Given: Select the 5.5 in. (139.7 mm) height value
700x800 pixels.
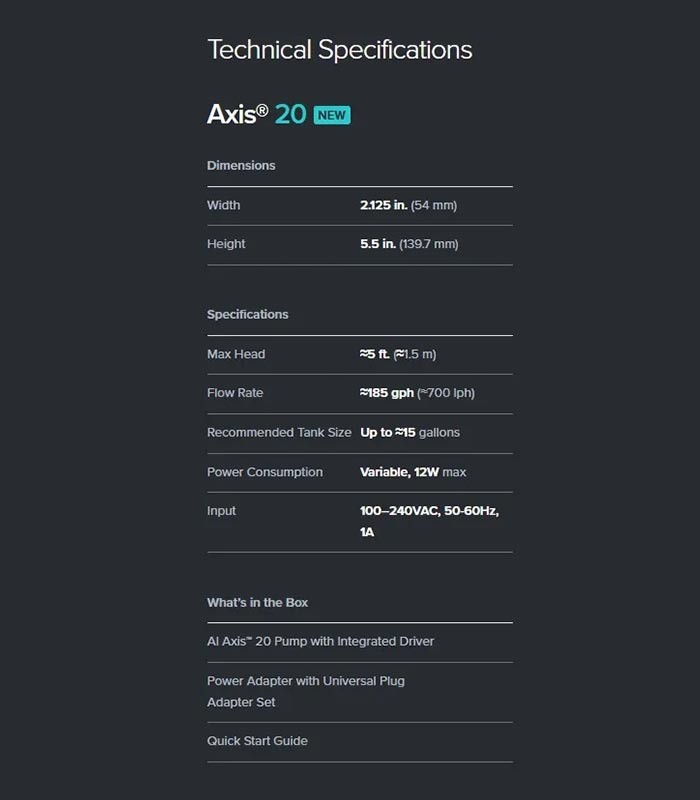Looking at the screenshot, I should (x=409, y=244).
